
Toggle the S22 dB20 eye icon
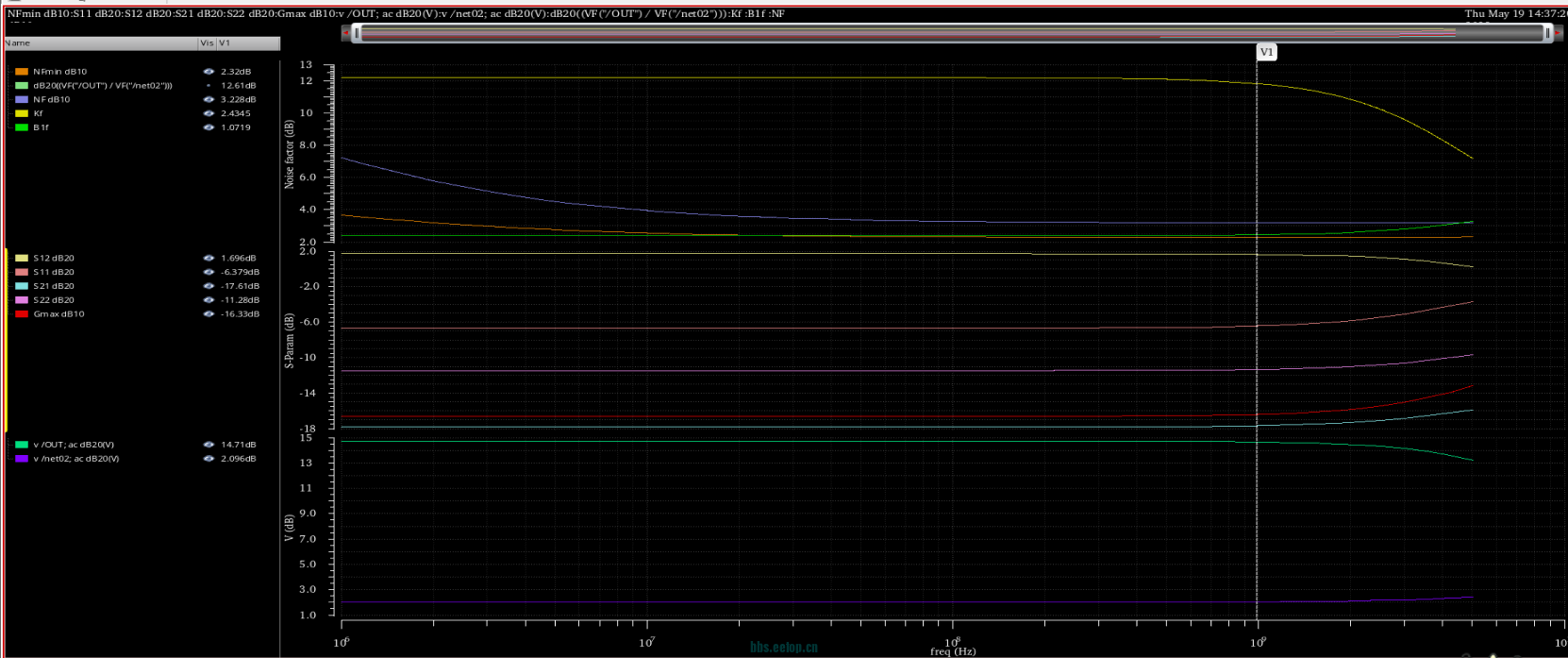209,300
